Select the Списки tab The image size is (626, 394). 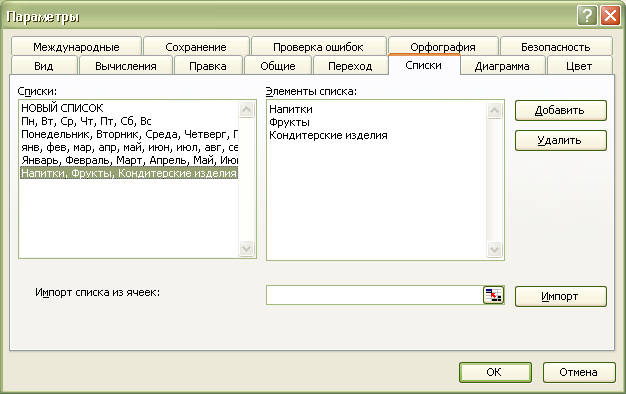[x=424, y=65]
